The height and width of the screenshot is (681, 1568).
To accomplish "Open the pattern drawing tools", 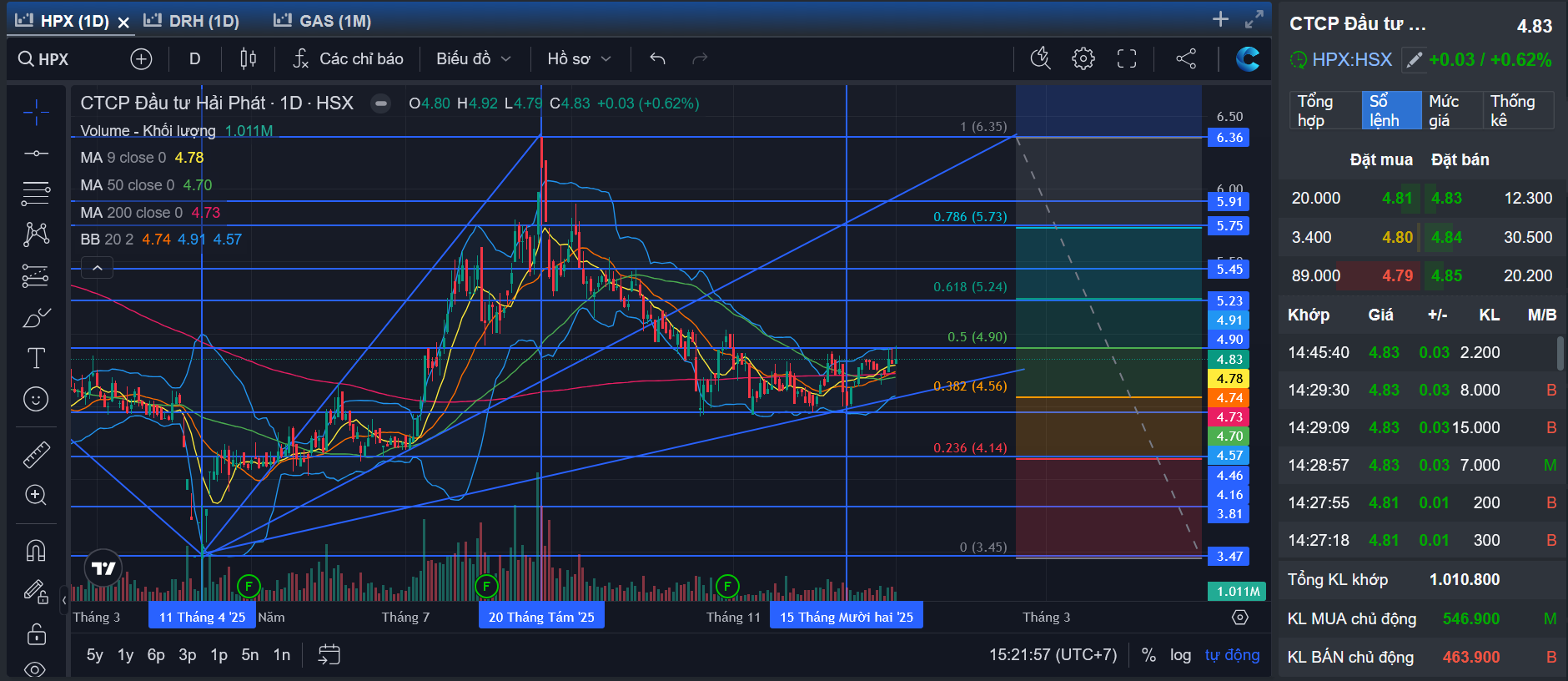I will coord(36,235).
